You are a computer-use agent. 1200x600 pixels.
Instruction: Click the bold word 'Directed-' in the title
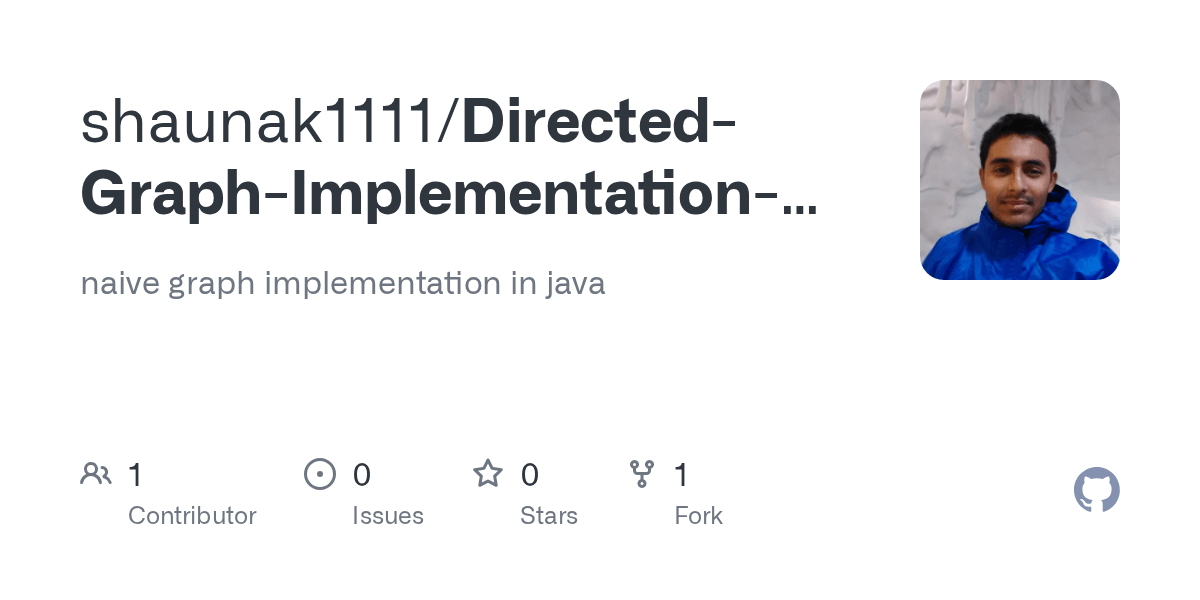tap(600, 122)
